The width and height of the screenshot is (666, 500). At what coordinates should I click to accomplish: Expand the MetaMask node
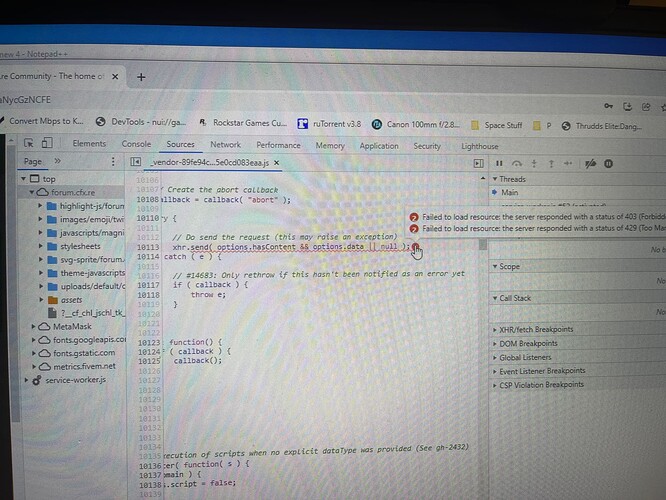click(x=33, y=327)
